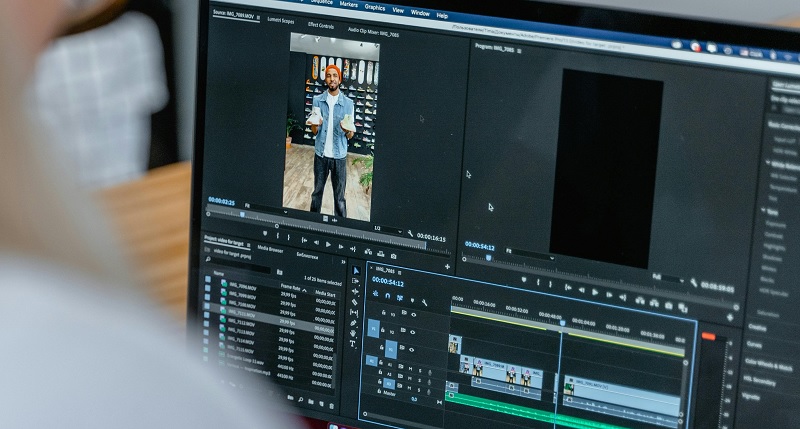Open the Source monitor 1/2 resolution dropdown
800x429 pixels.
point(388,230)
